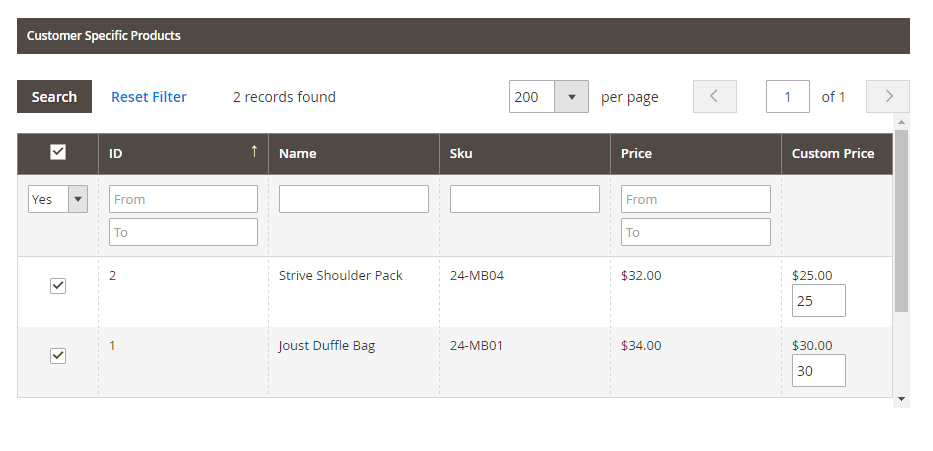Sort by the Name column header
Viewport: 933px width, 451px height.
(298, 154)
